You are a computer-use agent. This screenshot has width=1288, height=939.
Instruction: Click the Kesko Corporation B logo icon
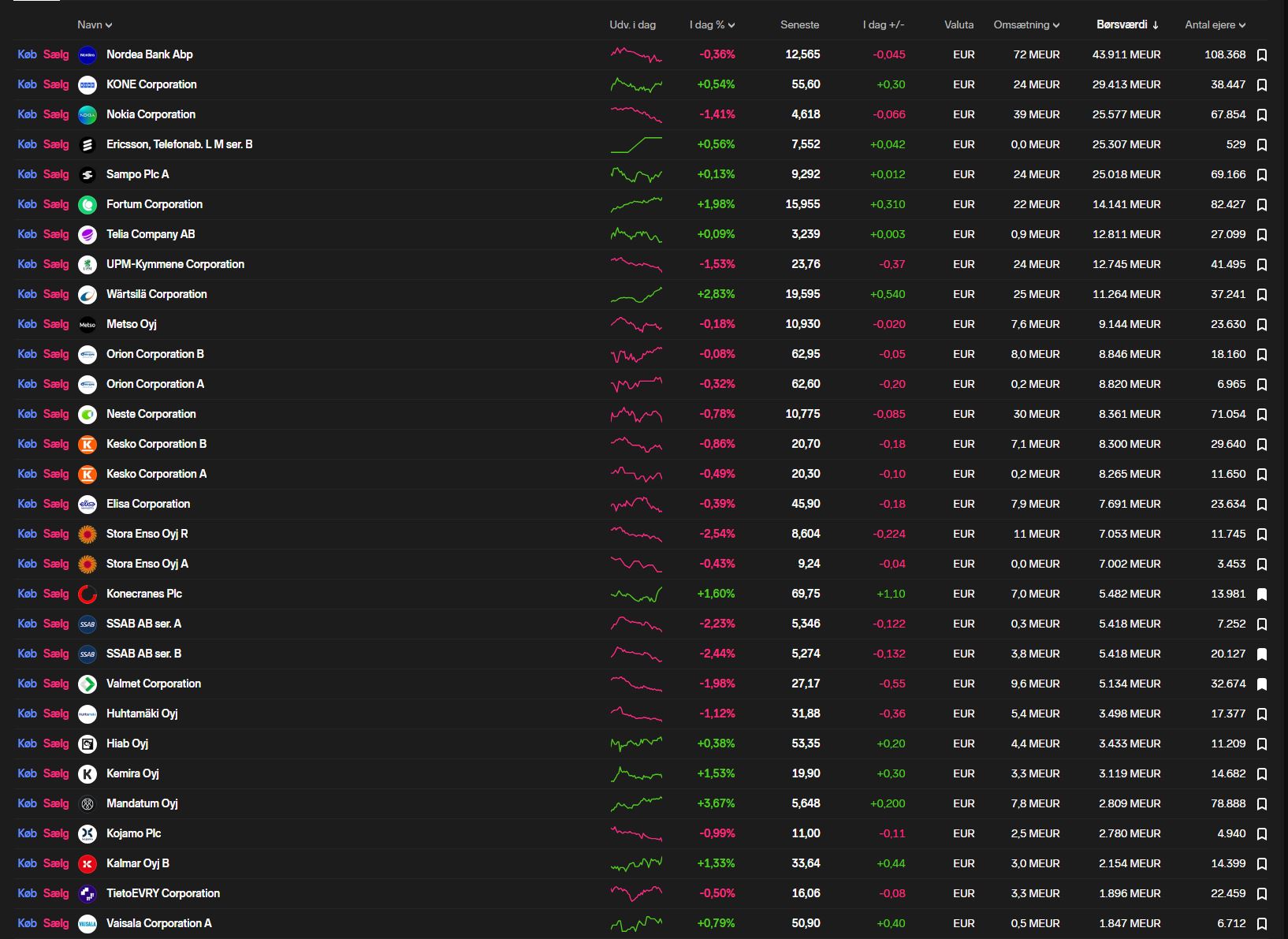pyautogui.click(x=87, y=445)
